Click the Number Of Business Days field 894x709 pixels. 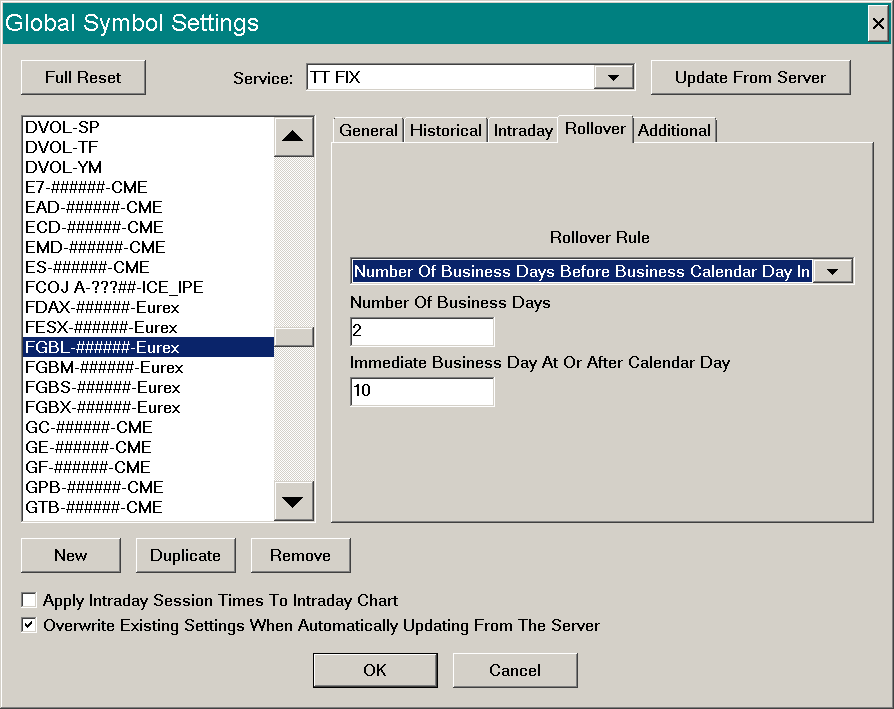[422, 332]
